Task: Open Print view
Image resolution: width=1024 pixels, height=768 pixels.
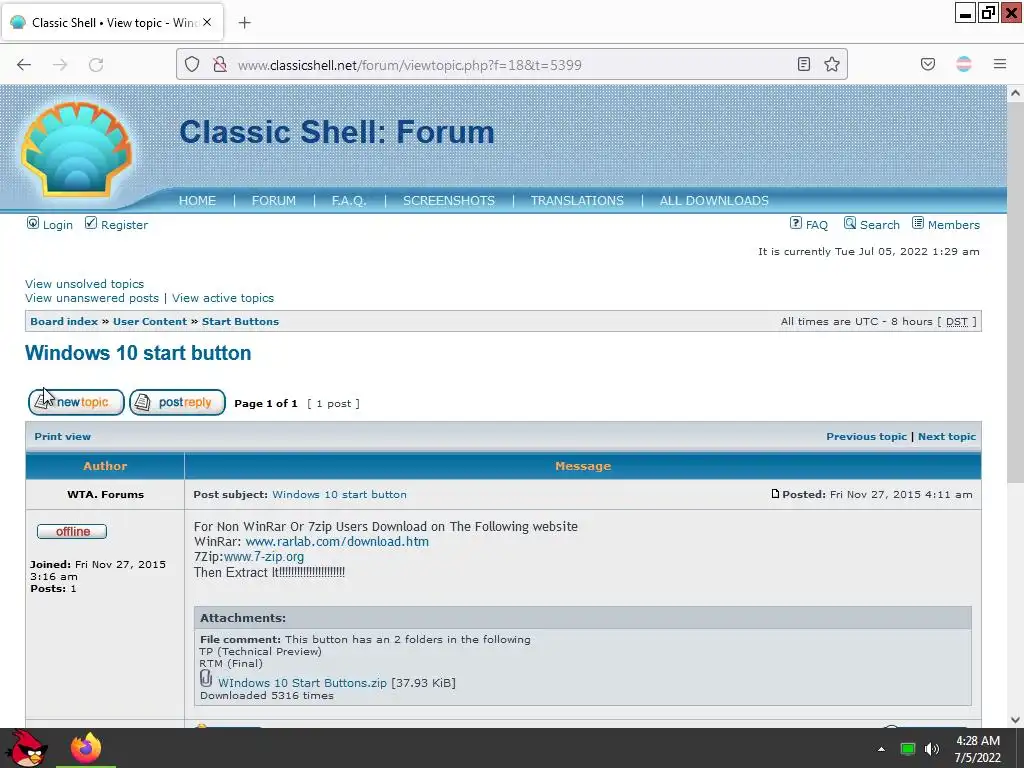Action: [x=63, y=436]
